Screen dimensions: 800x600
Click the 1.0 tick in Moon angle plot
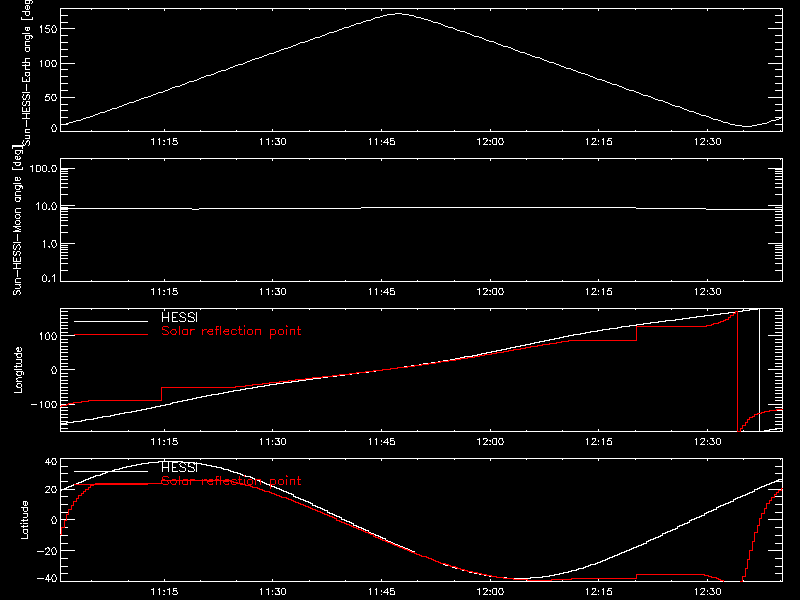tap(49, 244)
